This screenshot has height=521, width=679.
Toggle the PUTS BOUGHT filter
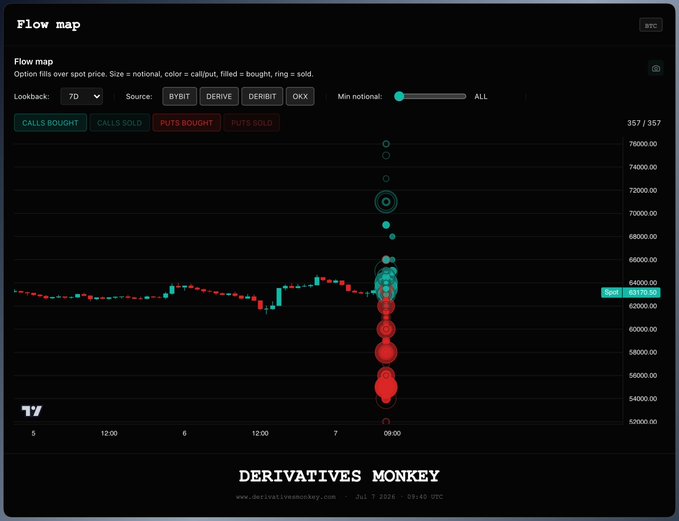(x=186, y=123)
